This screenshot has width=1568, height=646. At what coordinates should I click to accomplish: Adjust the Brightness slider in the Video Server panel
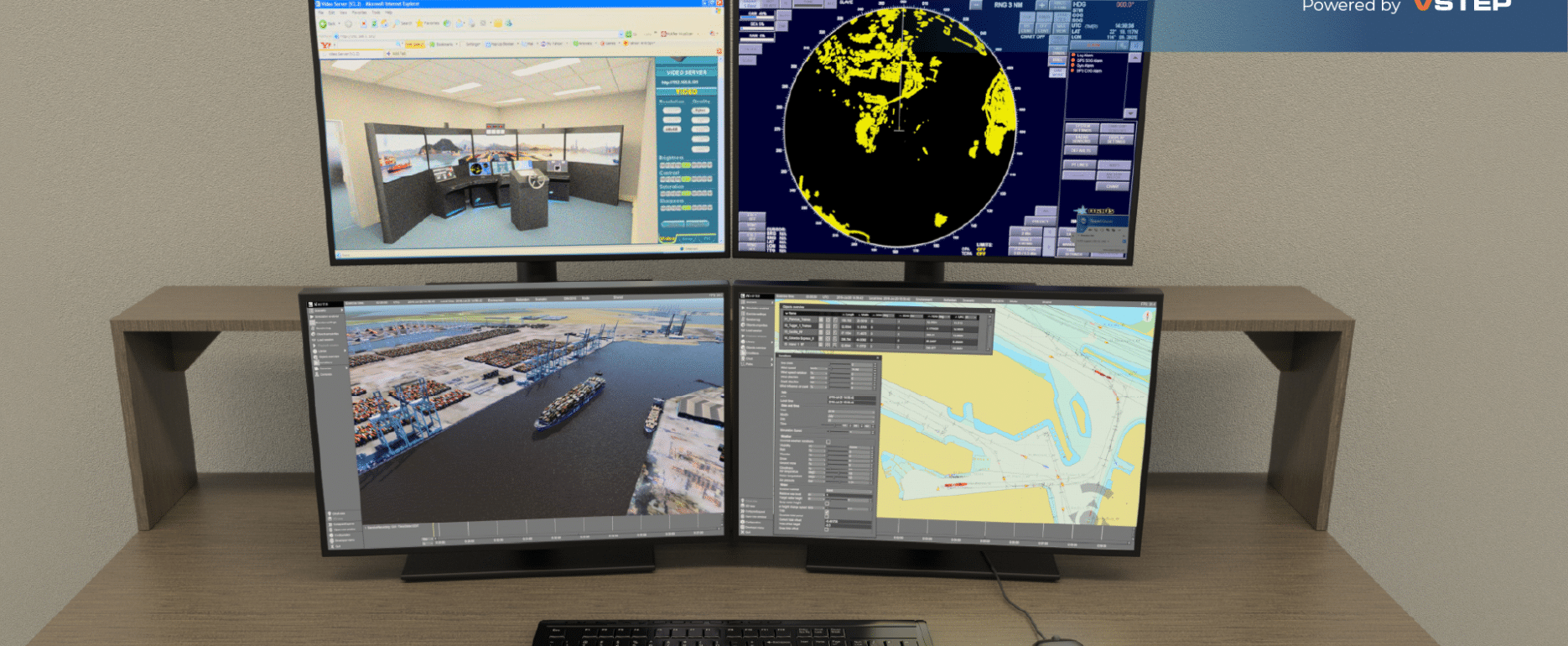686,165
